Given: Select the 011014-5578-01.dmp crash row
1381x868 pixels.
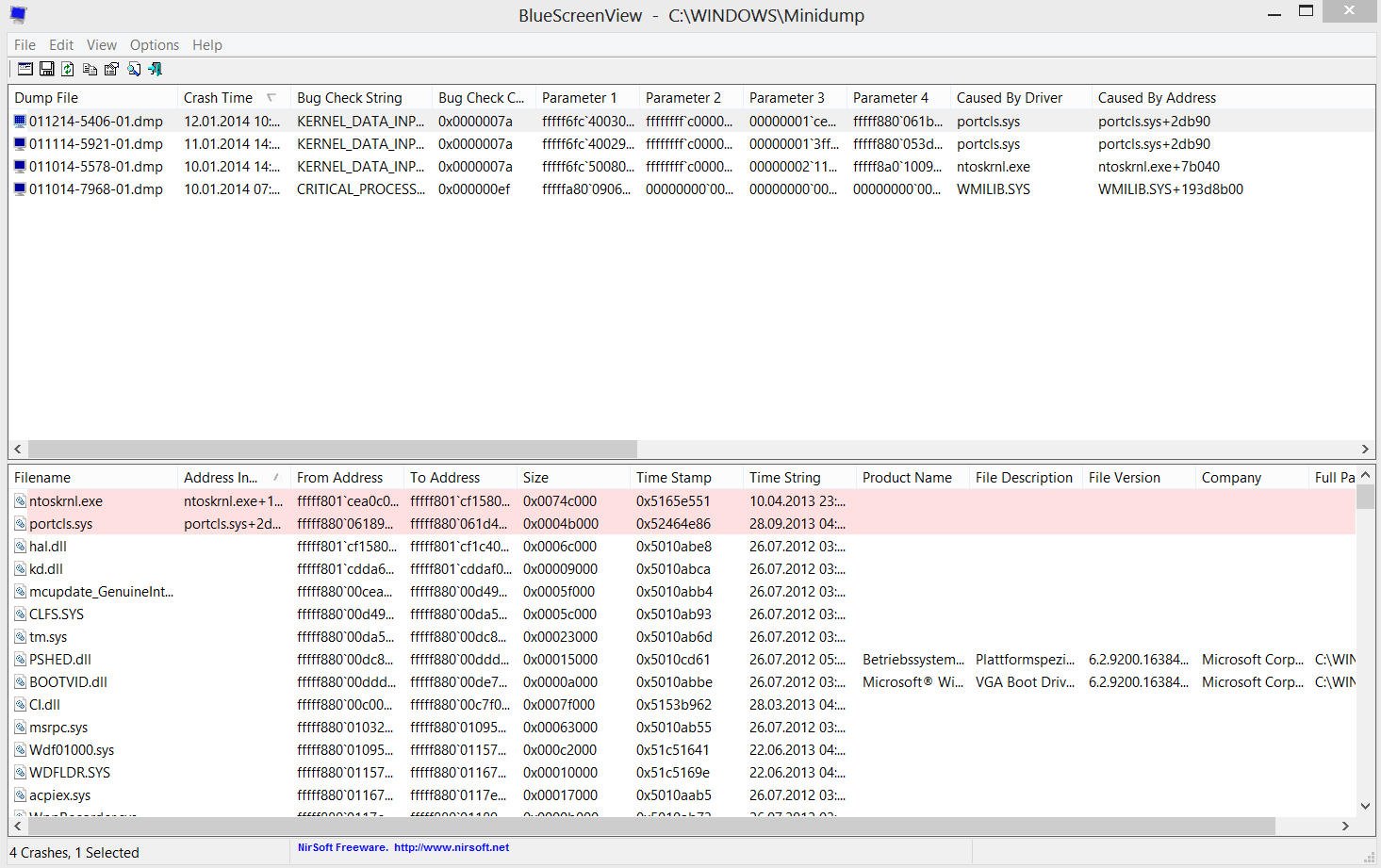Looking at the screenshot, I should point(691,166).
